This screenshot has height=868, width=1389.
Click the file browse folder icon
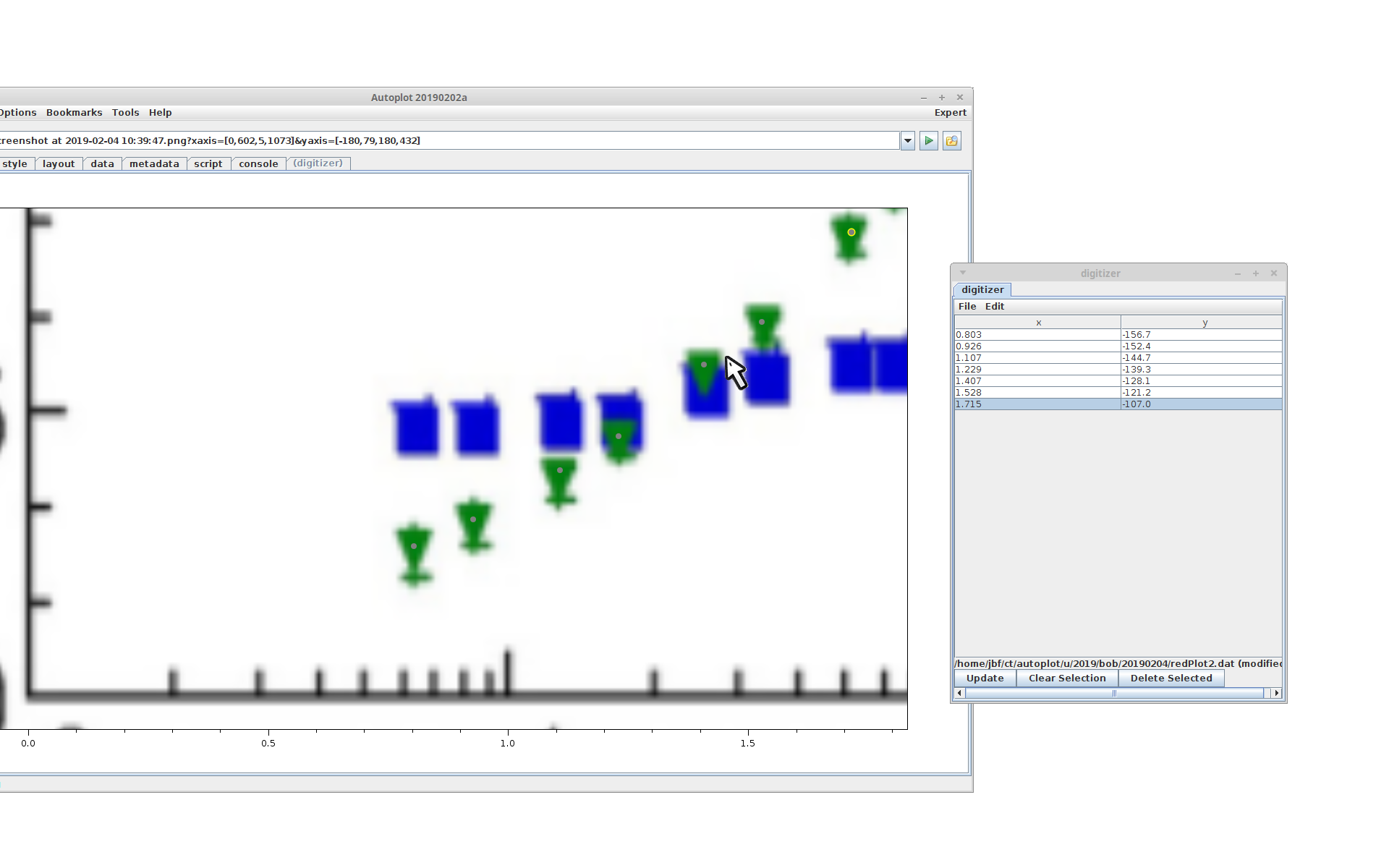tap(952, 141)
